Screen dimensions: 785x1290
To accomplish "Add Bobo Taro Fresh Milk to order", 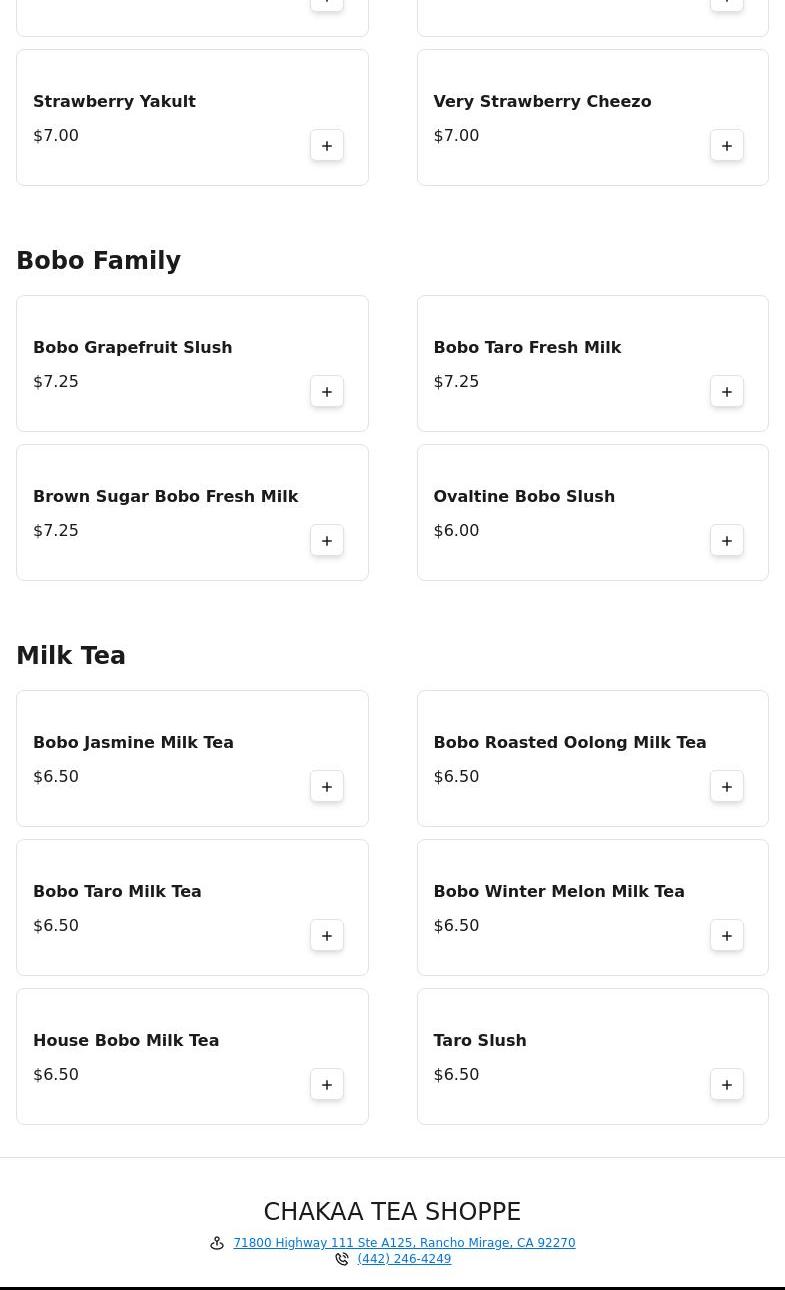I will 727,392.
